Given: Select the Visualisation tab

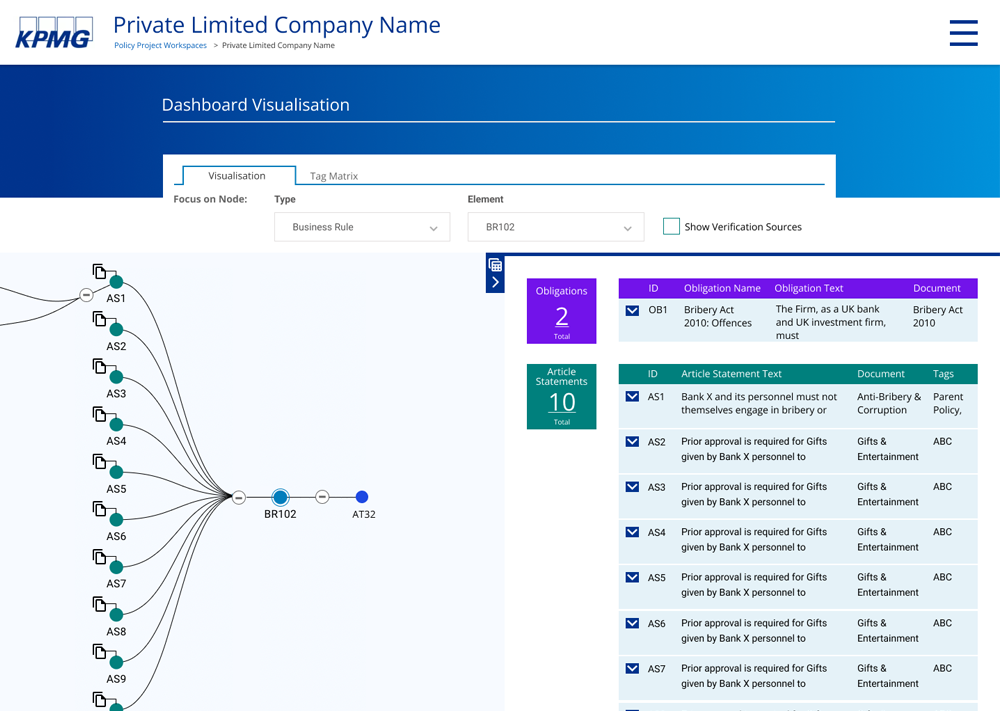Looking at the screenshot, I should (237, 176).
